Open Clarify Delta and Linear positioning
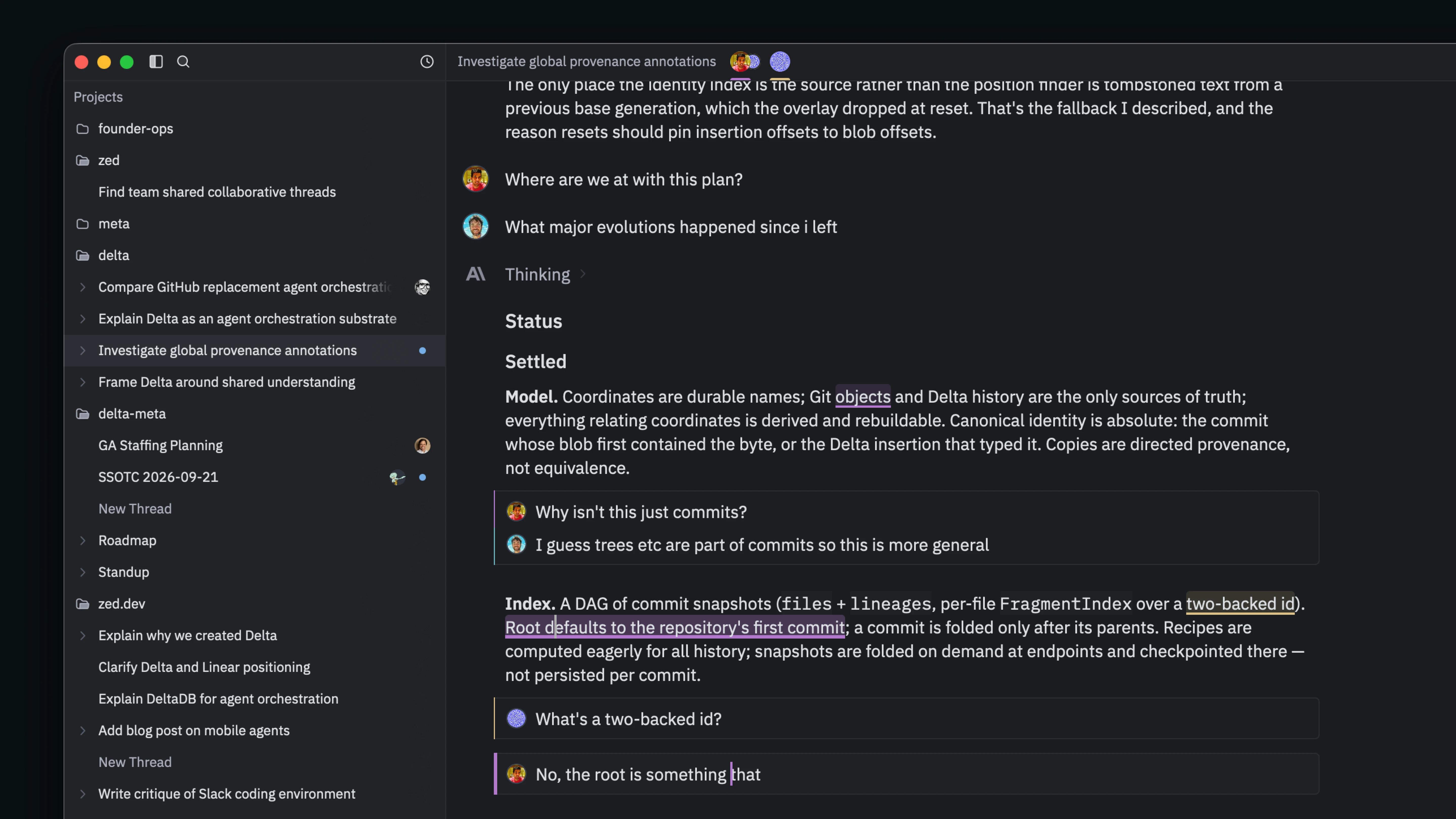 click(x=255, y=667)
